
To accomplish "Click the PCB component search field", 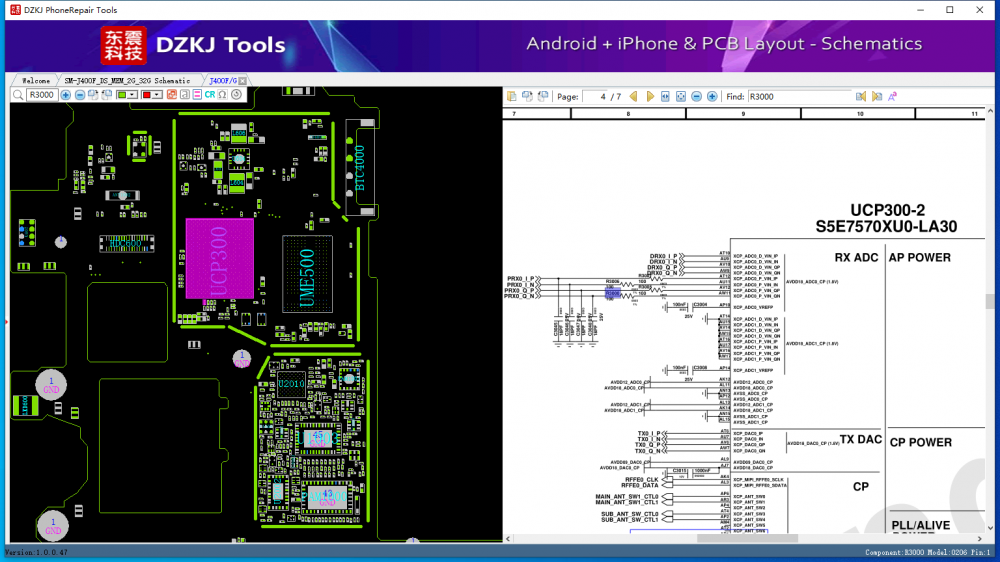I will point(41,95).
